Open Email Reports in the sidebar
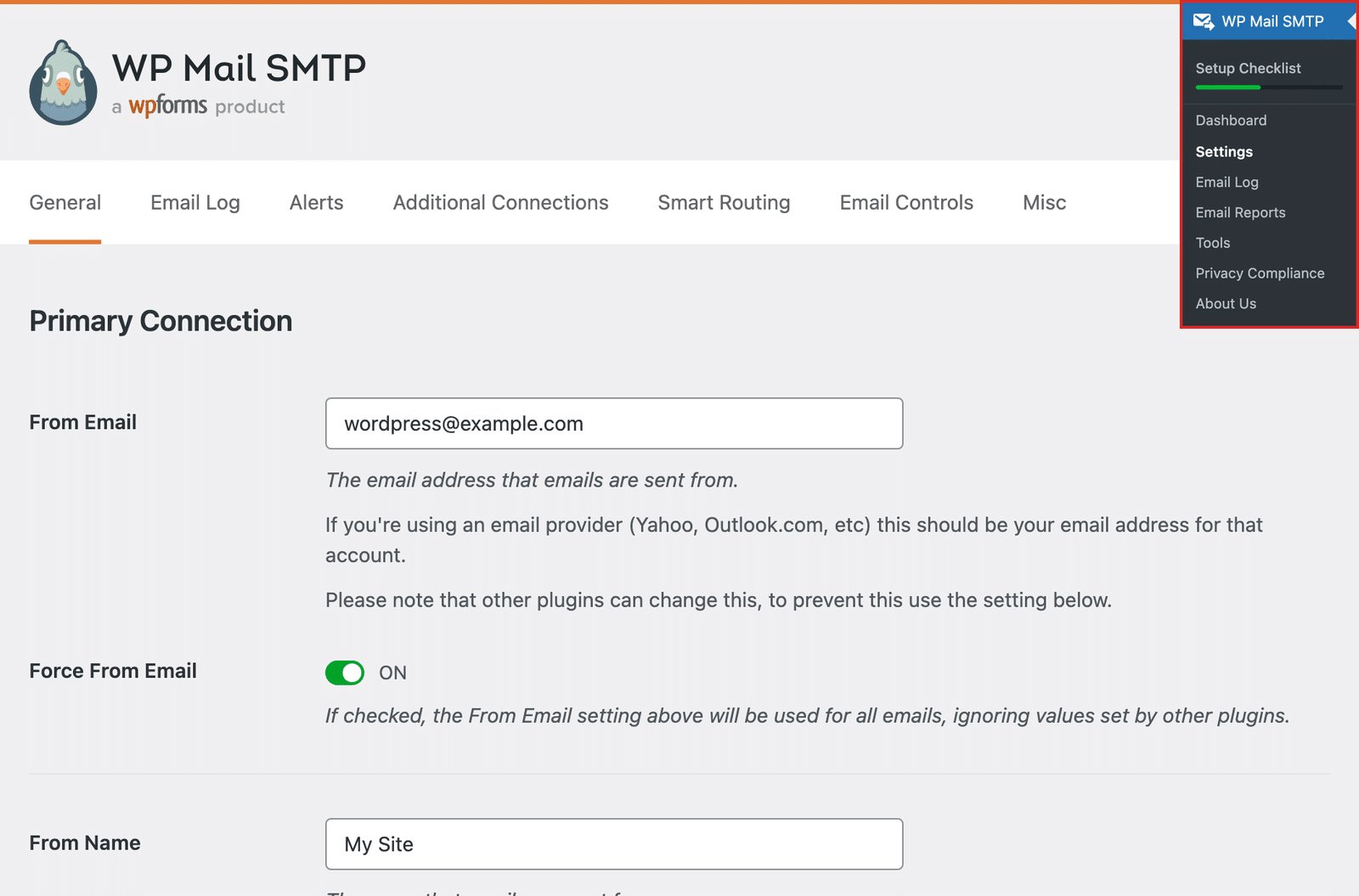 click(x=1241, y=212)
